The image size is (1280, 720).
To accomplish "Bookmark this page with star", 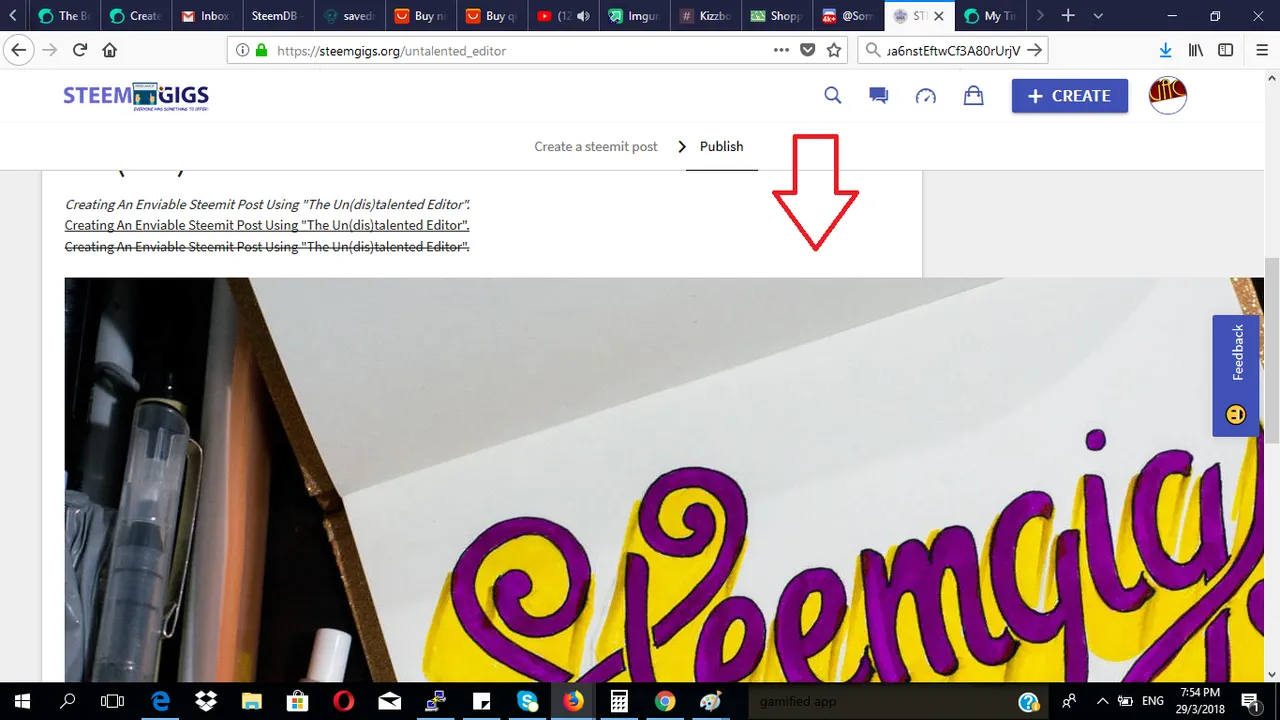I will (x=834, y=50).
